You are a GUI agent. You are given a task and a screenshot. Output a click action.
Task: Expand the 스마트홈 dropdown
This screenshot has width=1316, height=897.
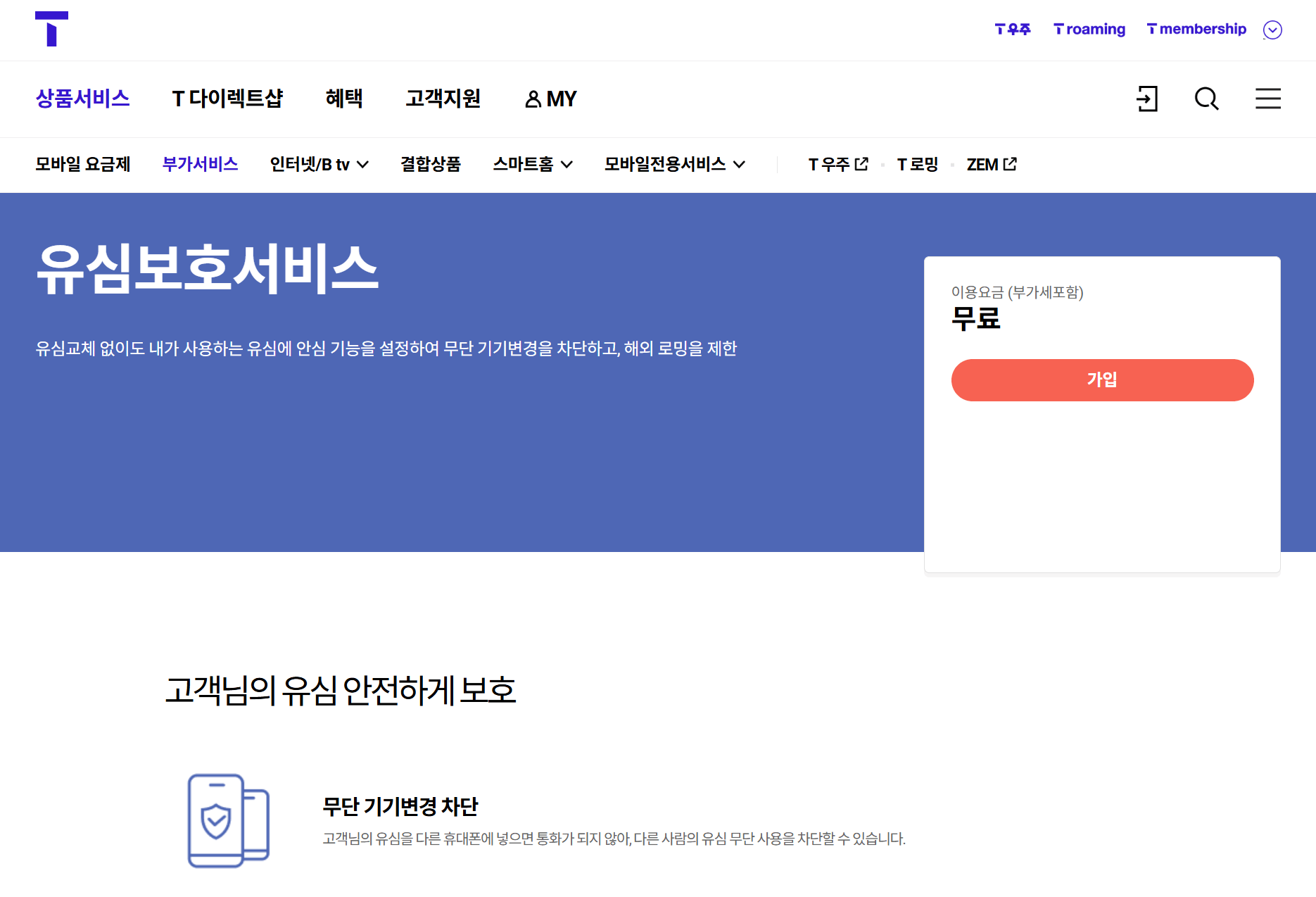(569, 164)
